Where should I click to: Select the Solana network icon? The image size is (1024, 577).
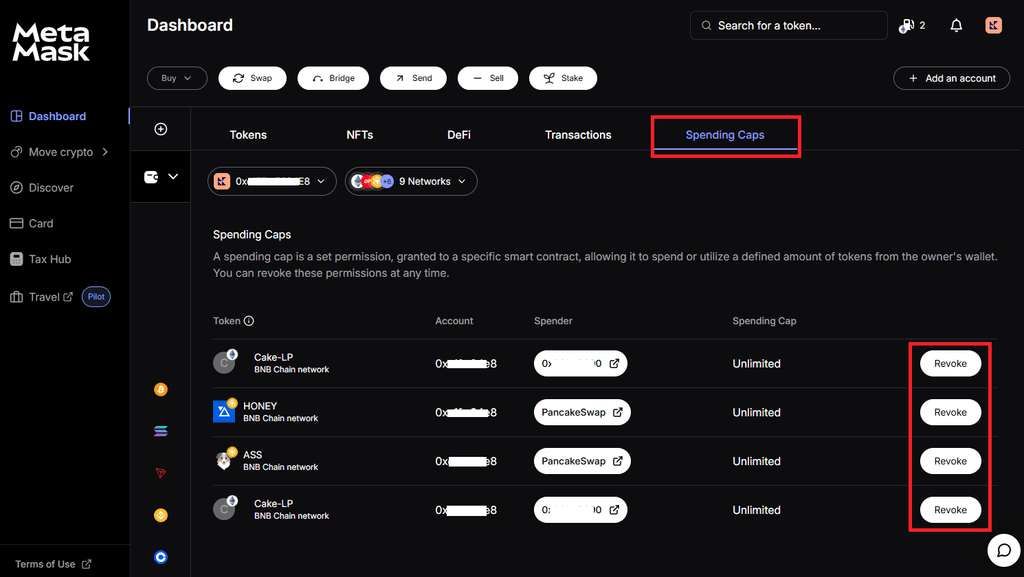161,431
